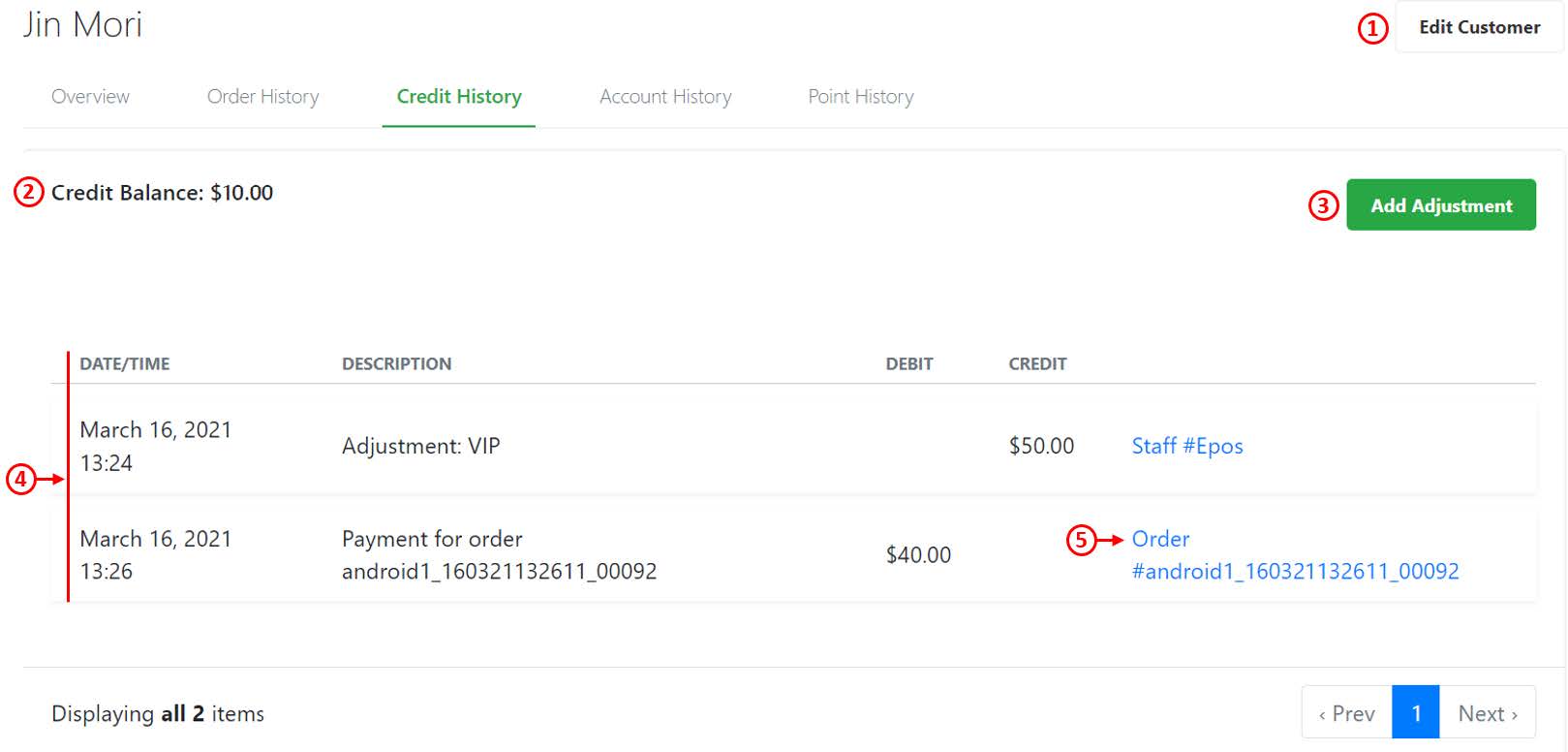This screenshot has width=1568, height=752.
Task: Go to the previous page with Prev
Action: 1347,713
